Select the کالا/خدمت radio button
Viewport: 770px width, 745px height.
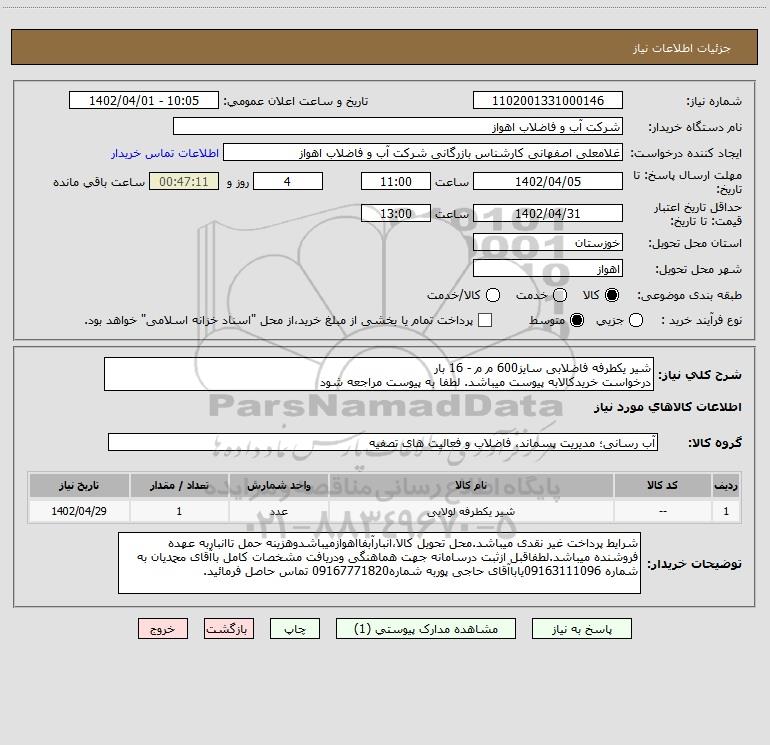coord(493,295)
